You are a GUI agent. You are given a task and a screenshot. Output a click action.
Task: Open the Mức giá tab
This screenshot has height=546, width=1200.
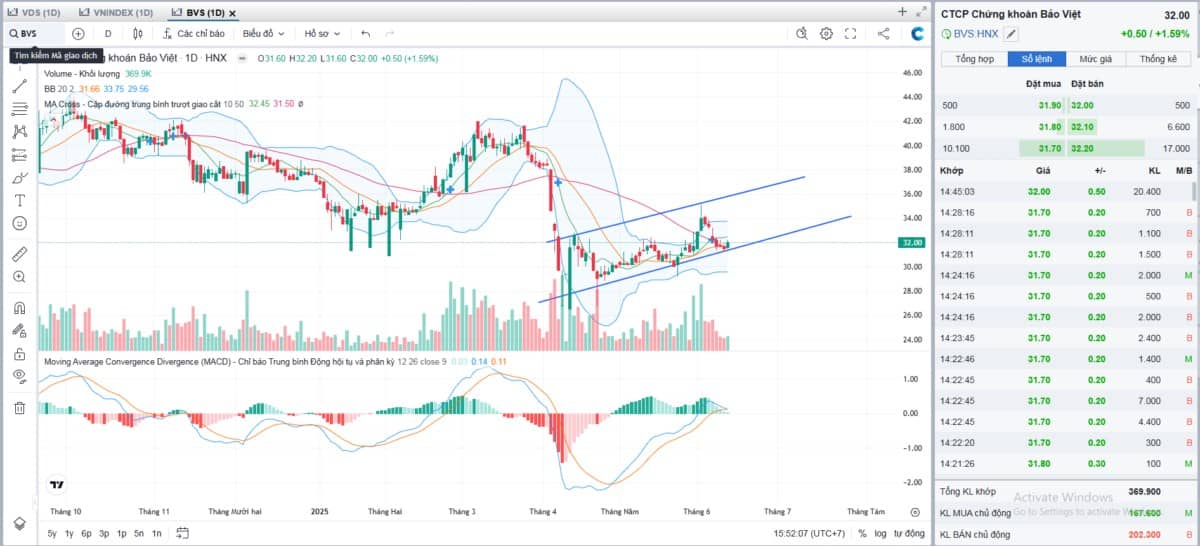coord(1096,59)
